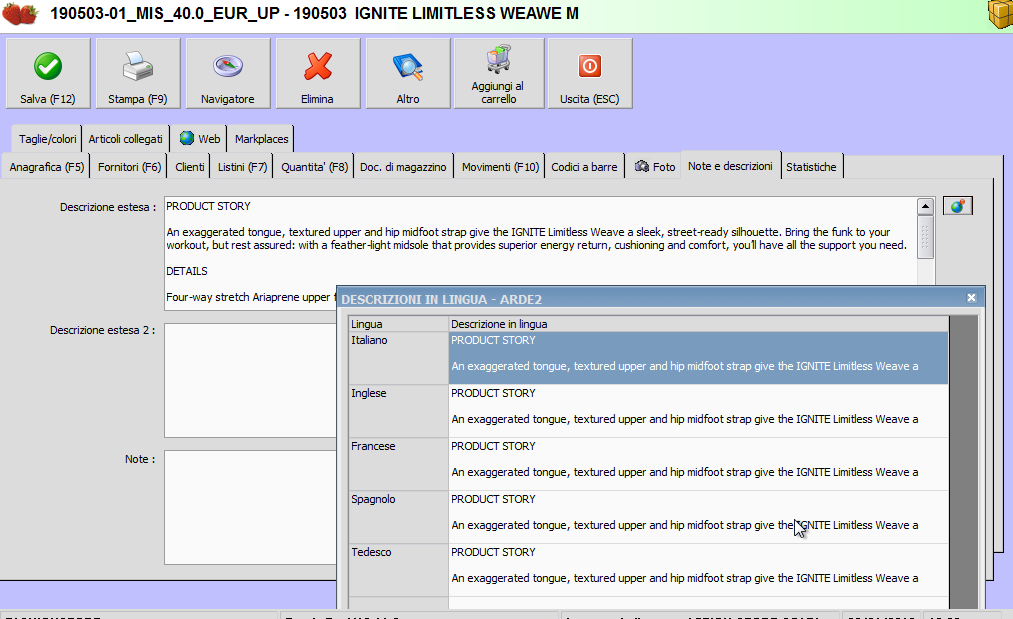Print using the Stampa (F9) button

point(138,73)
